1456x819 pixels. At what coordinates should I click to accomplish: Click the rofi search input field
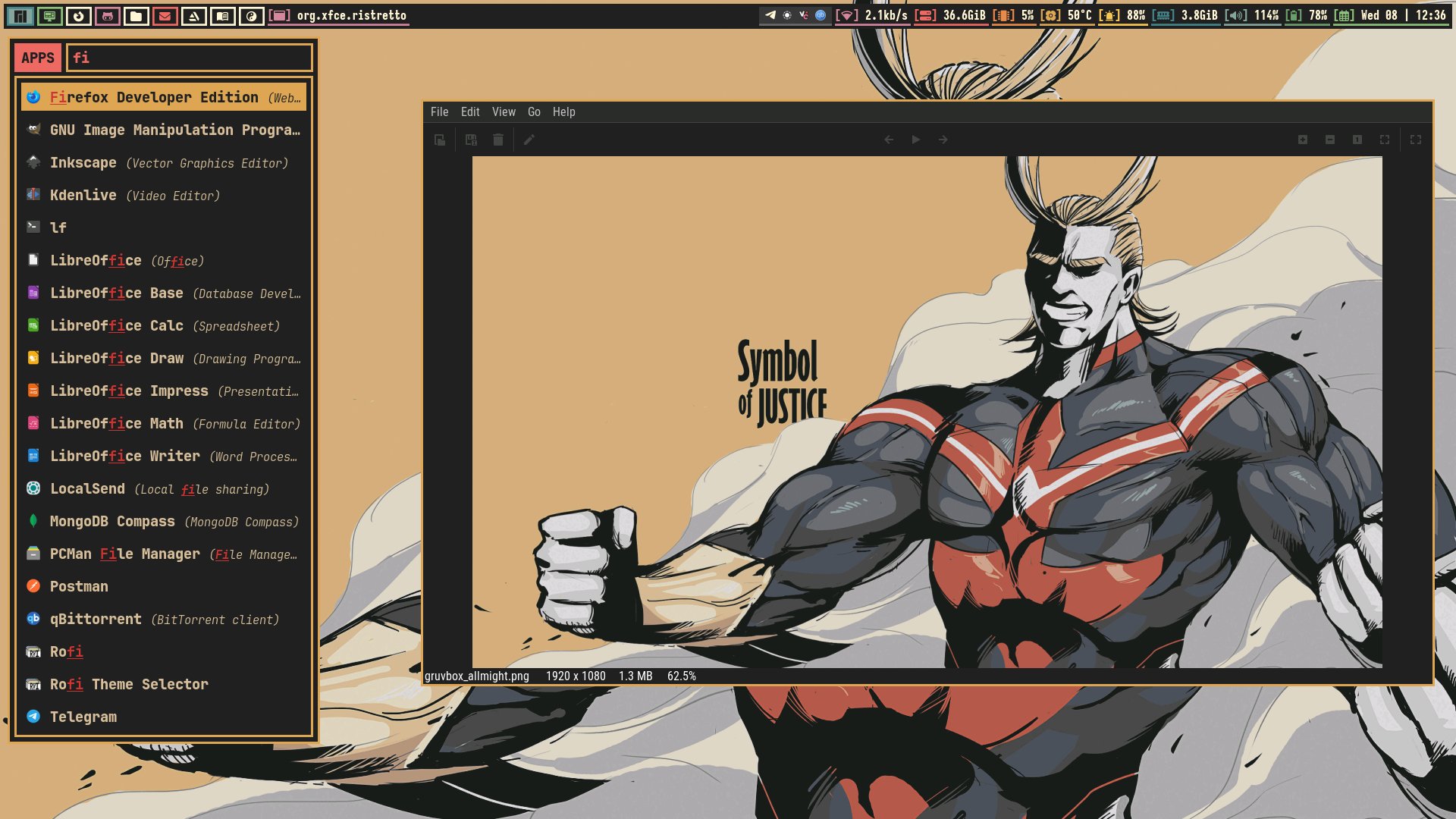(190, 58)
